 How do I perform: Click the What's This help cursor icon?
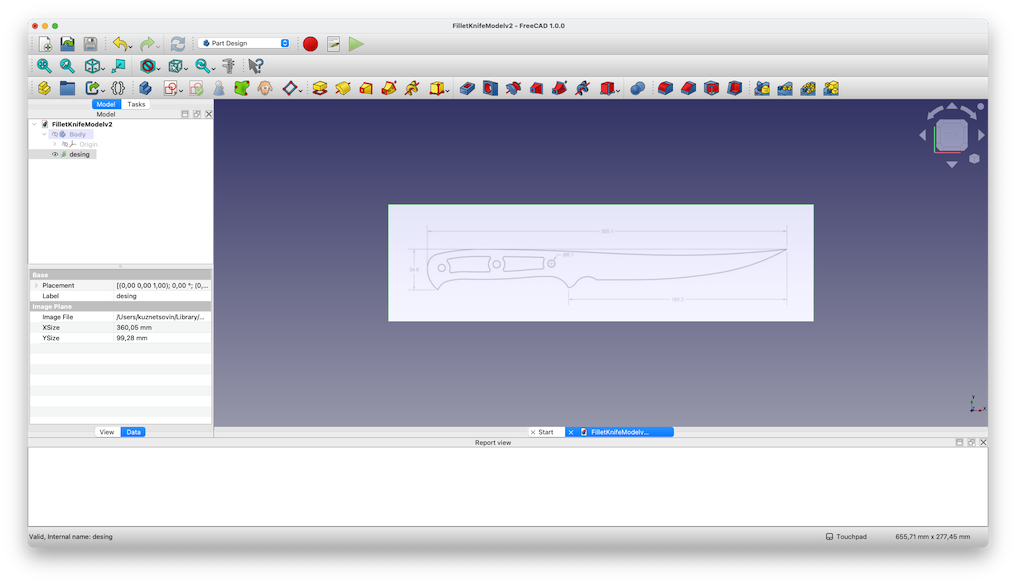coord(255,66)
